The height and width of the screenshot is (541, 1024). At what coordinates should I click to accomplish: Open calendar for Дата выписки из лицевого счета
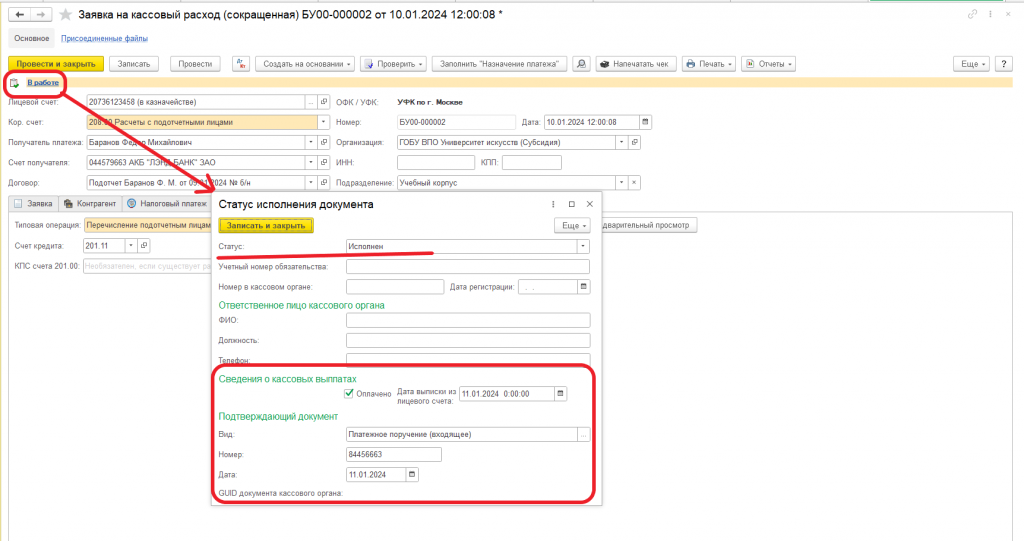click(560, 394)
